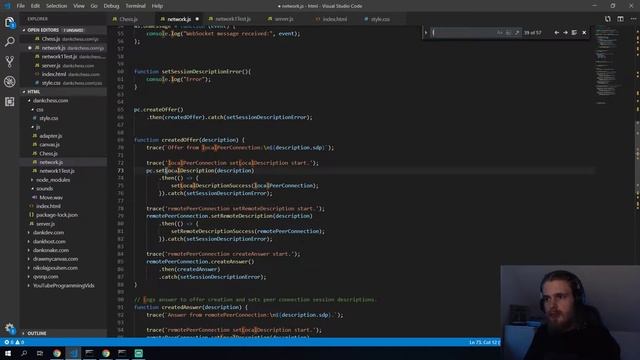Screen dimensions: 640x360
Task: Expand the node_modules folder
Action: point(53,180)
